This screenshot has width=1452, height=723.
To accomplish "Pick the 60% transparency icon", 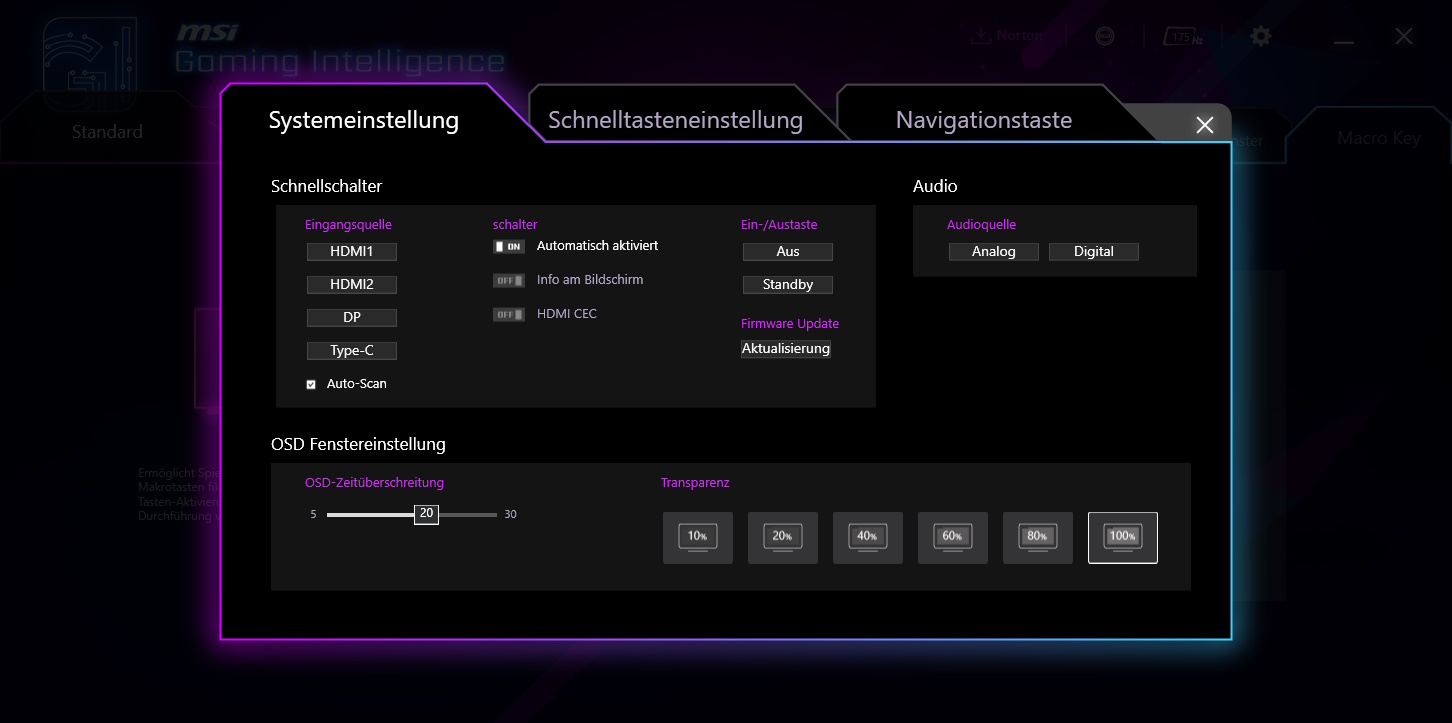I will [953, 538].
